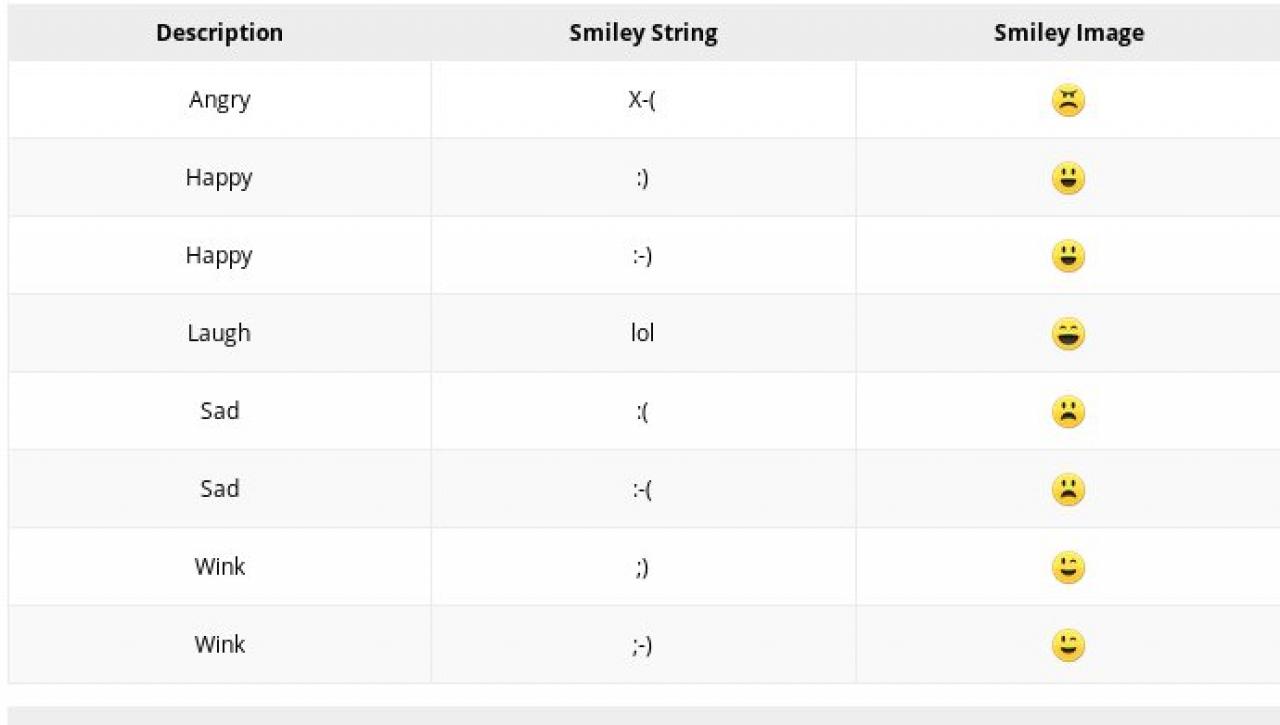Viewport: 1280px width, 725px height.
Task: Click the Smiley String column header
Action: (x=643, y=33)
